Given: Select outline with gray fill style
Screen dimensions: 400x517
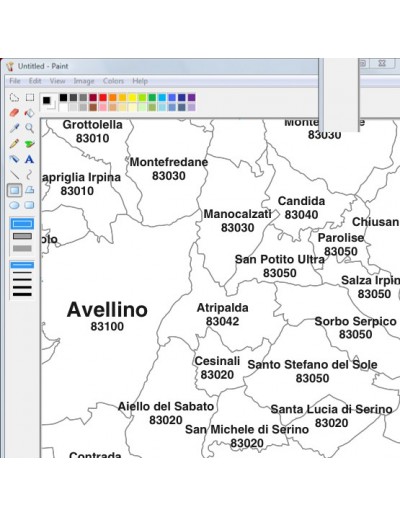Looking at the screenshot, I should pyautogui.click(x=22, y=236).
